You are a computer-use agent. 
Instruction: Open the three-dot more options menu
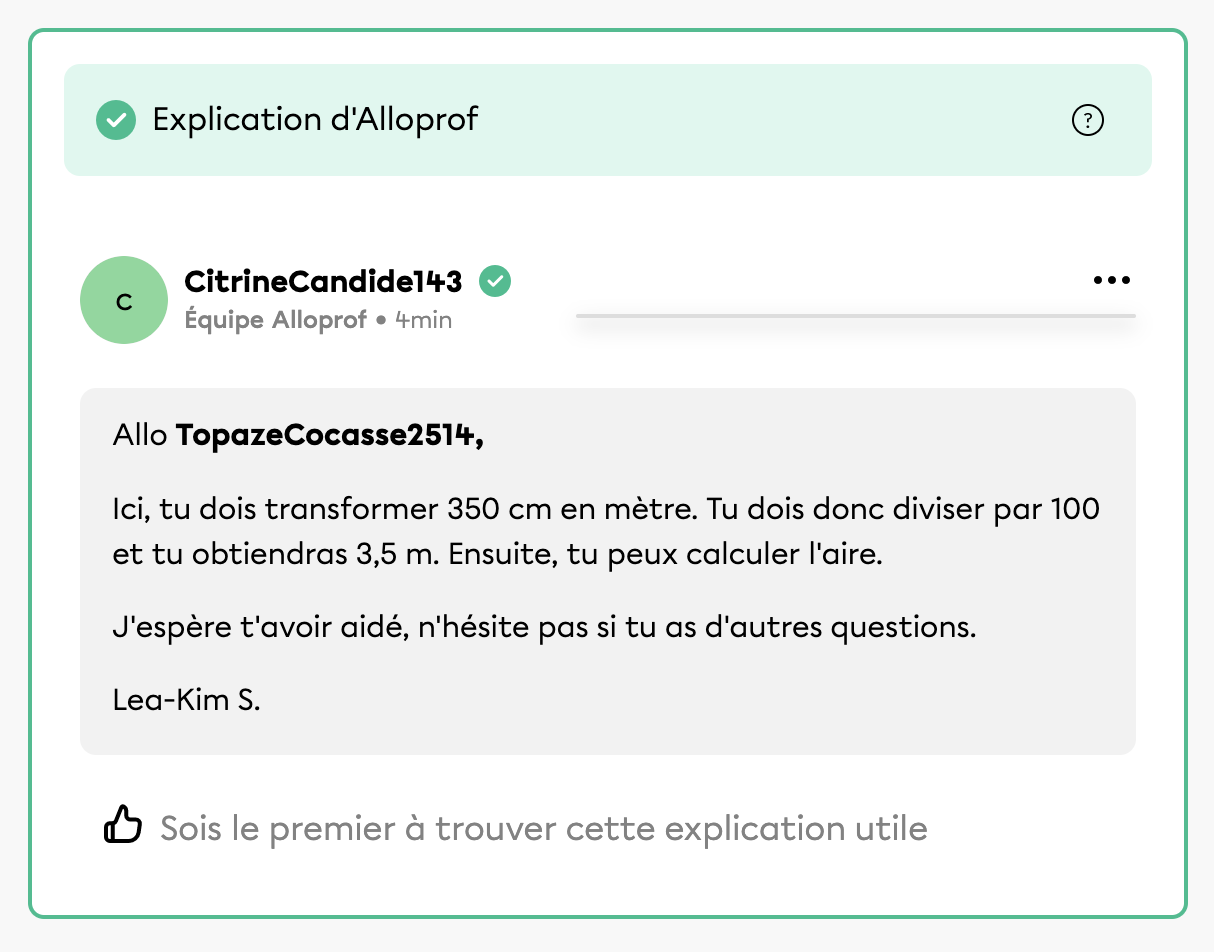1111,280
